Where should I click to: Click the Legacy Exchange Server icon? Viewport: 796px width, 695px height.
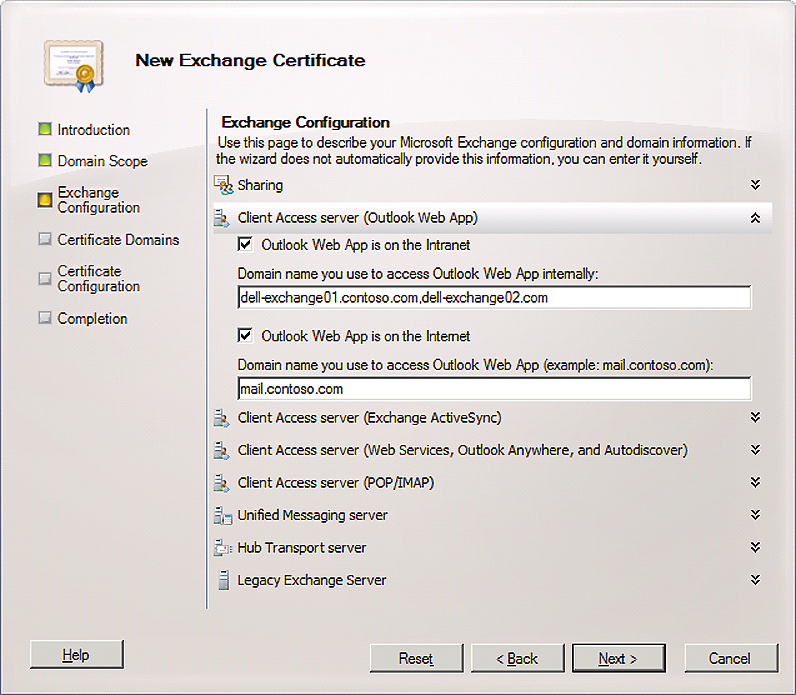point(222,580)
